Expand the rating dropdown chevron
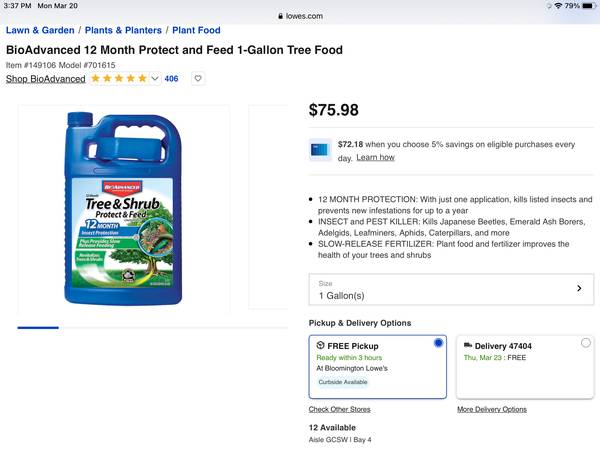The image size is (600, 450). pos(155,78)
